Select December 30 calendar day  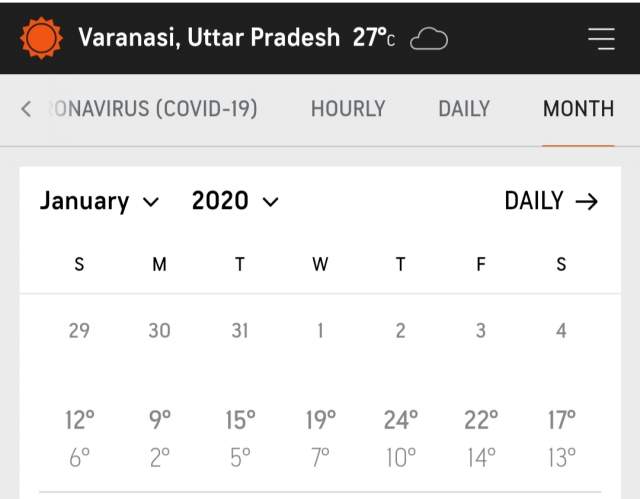coord(159,330)
